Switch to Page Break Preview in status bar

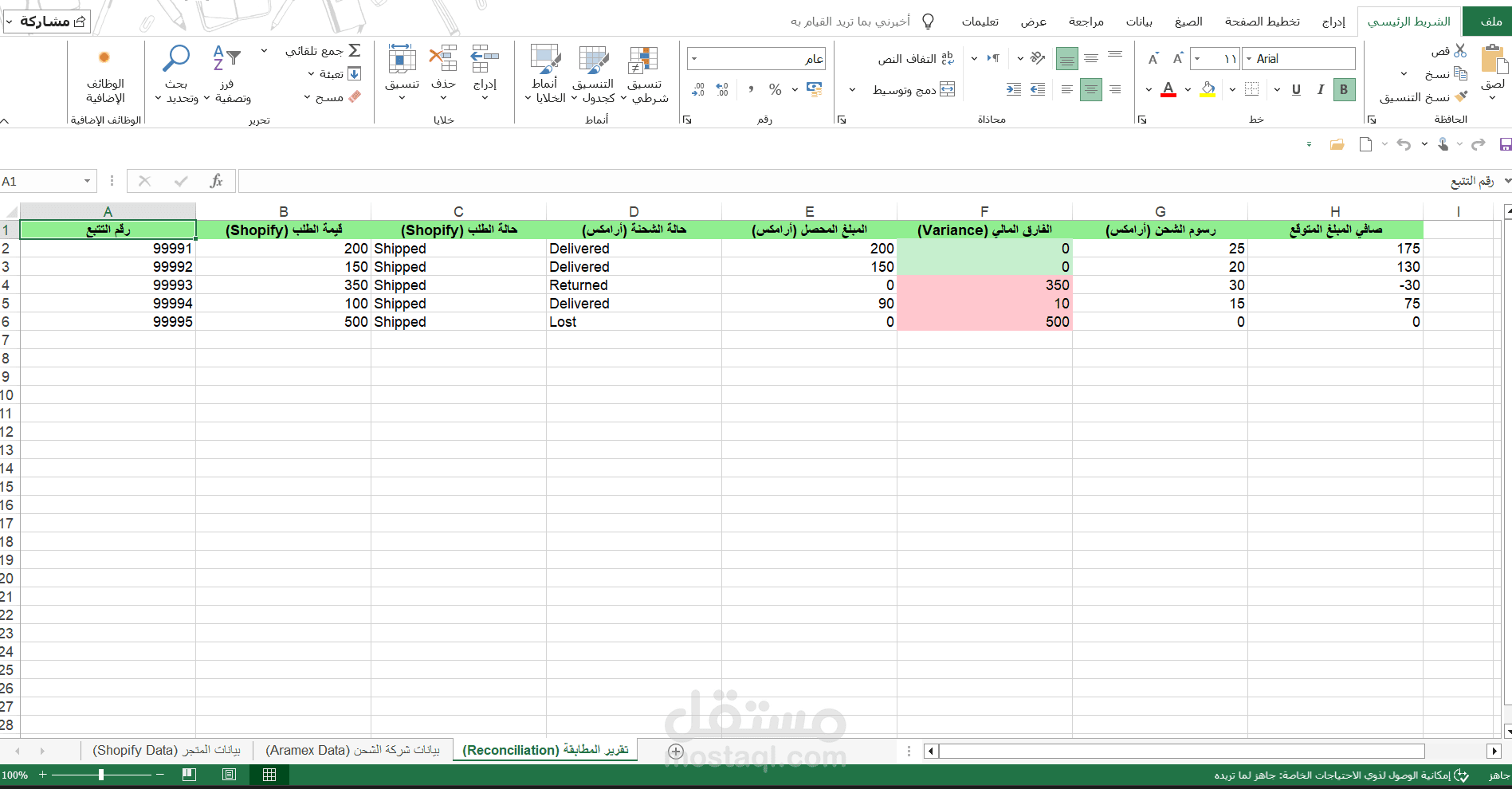pyautogui.click(x=189, y=774)
